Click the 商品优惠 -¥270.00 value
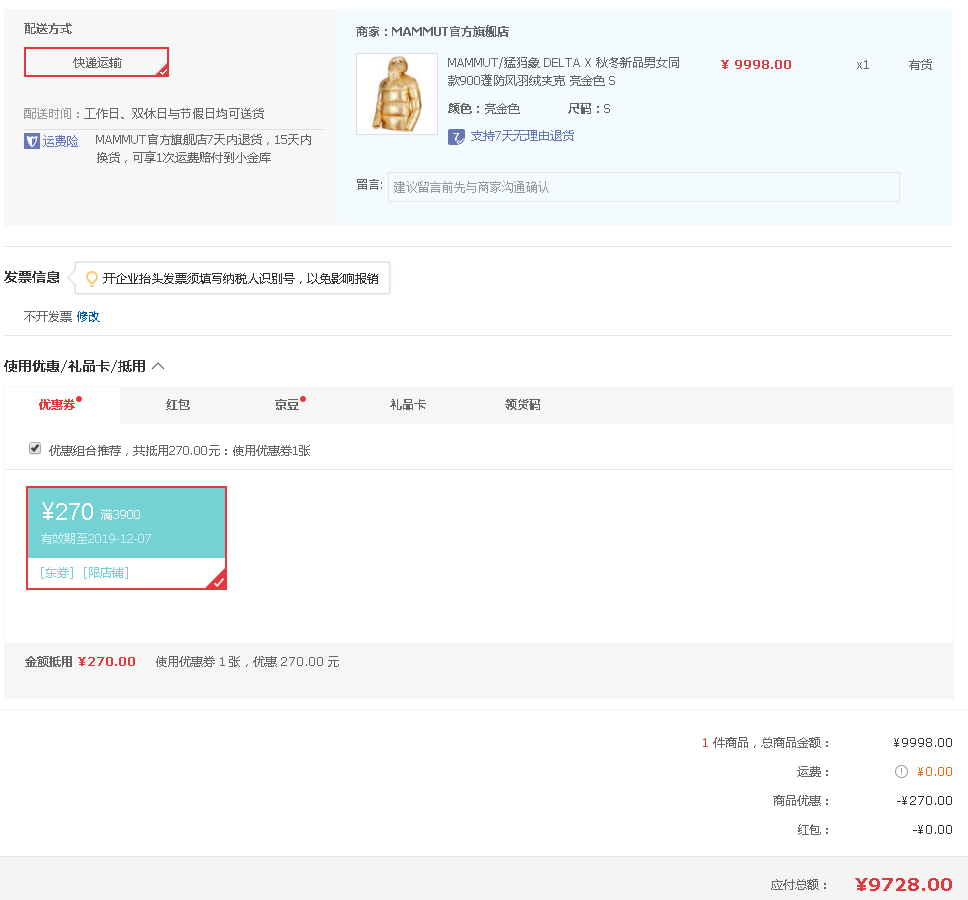 coord(924,801)
